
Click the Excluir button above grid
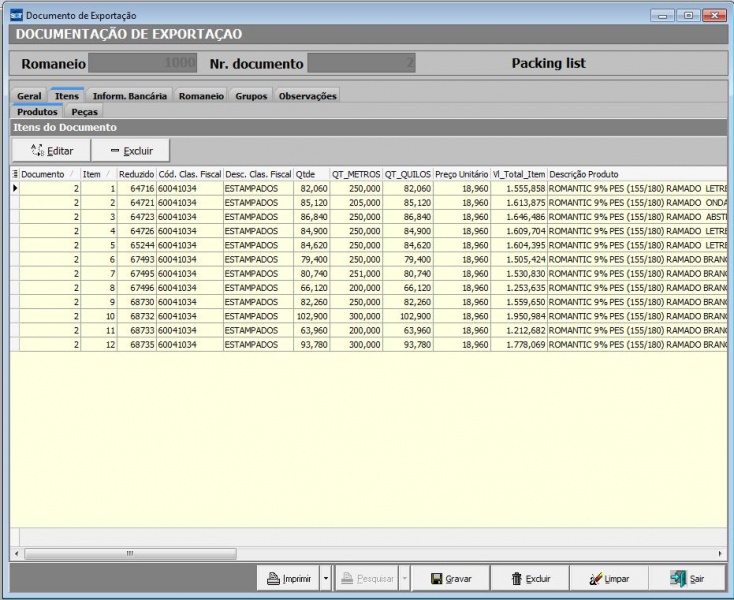click(x=130, y=150)
